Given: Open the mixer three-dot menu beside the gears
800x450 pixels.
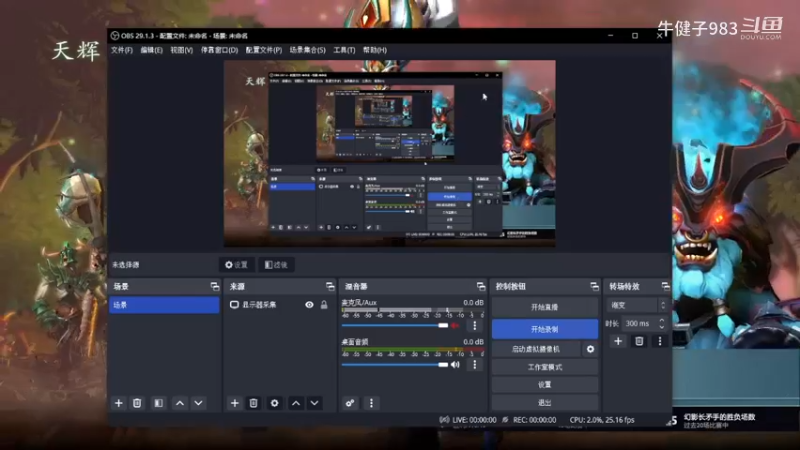Looking at the screenshot, I should (x=371, y=403).
